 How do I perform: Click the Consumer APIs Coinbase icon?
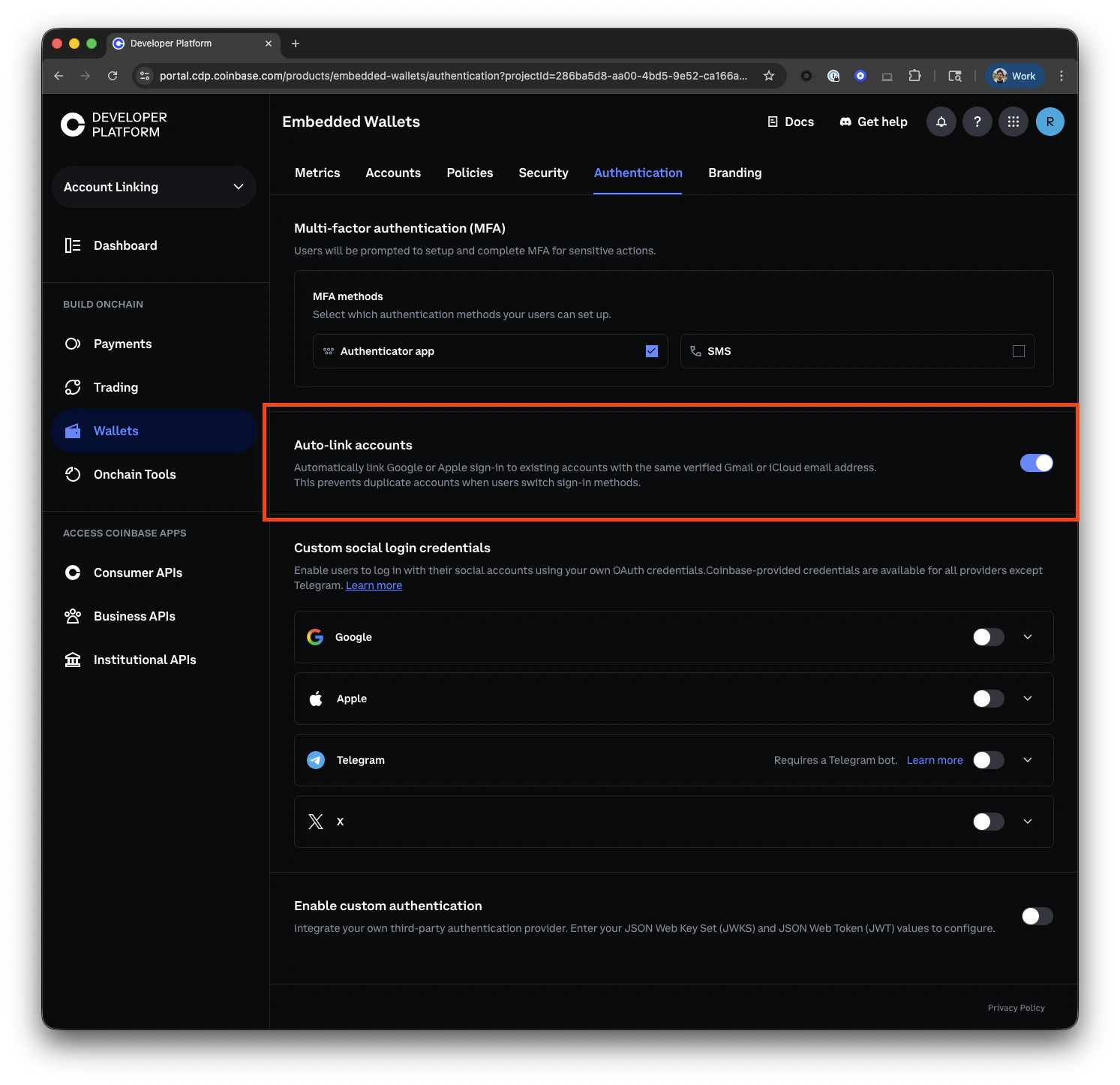(73, 572)
